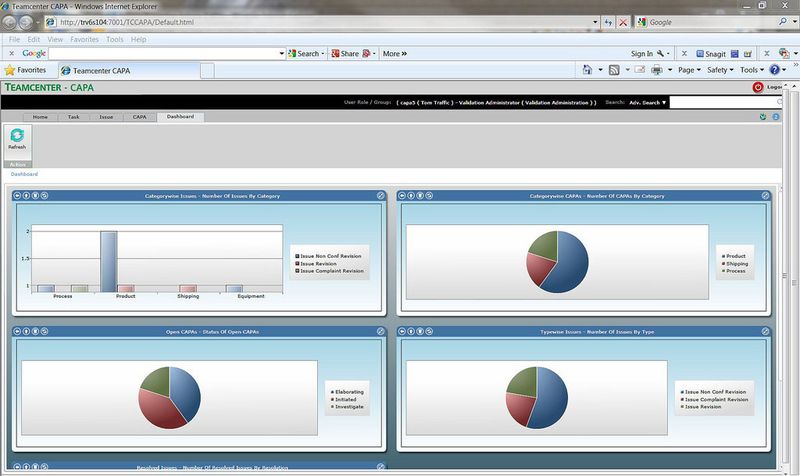The image size is (800, 476).
Task: Click the Google toolbar wrench settings icon
Action: pos(660,54)
